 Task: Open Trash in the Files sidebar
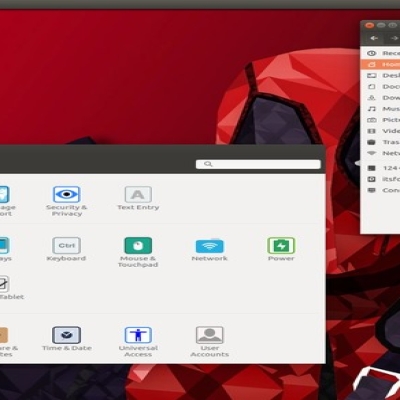(380, 142)
